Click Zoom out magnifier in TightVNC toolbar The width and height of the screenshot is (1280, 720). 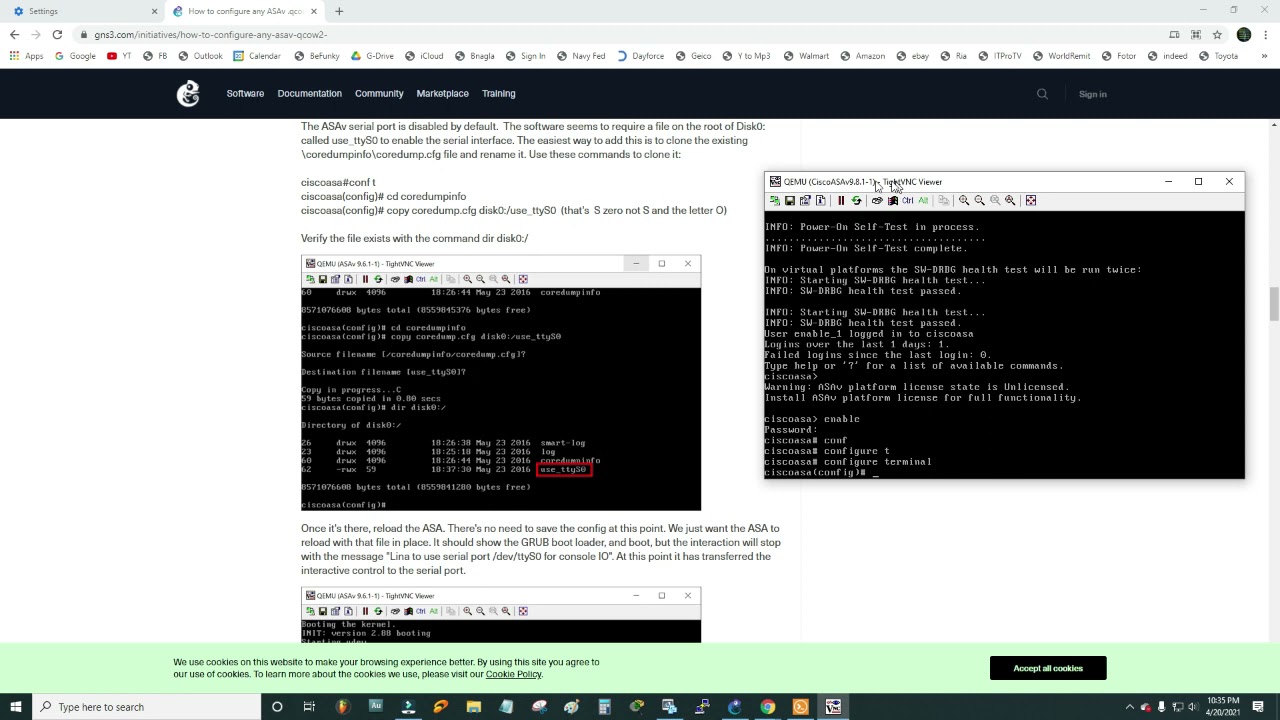click(979, 201)
